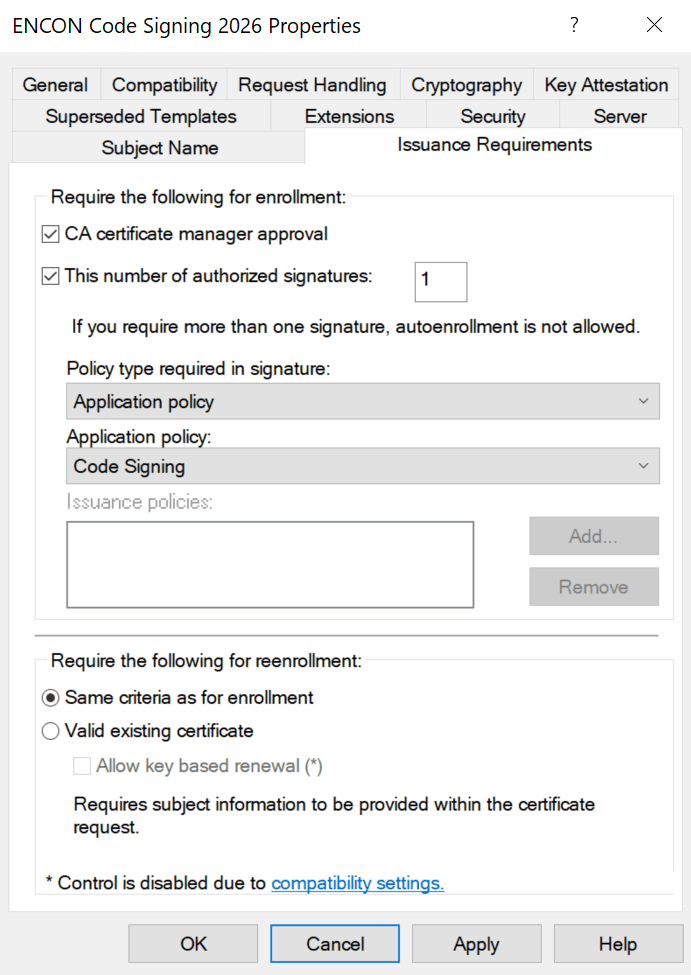Edit the number of authorized signatures
The height and width of the screenshot is (975, 691).
[x=441, y=282]
